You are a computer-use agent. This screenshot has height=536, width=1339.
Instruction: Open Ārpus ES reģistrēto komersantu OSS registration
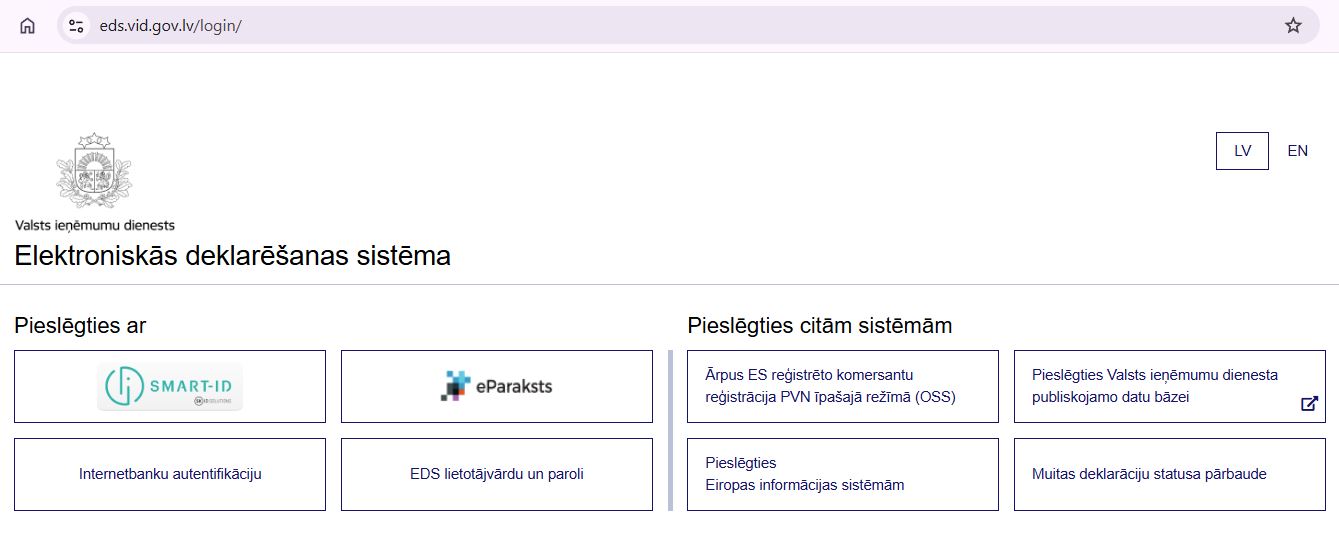pos(842,386)
